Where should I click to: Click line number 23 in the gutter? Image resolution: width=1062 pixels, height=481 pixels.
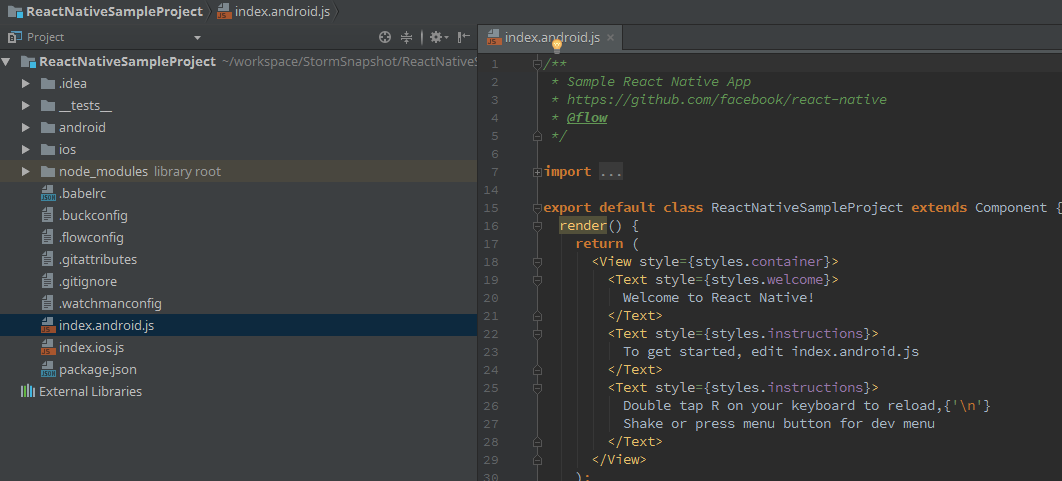click(x=491, y=352)
